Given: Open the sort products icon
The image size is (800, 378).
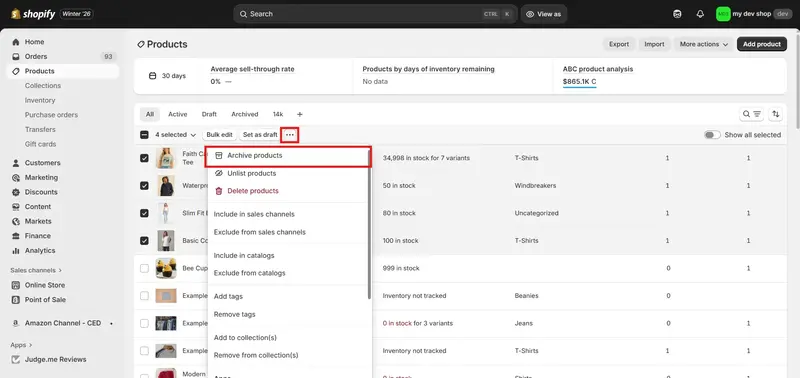Looking at the screenshot, I should tap(776, 114).
